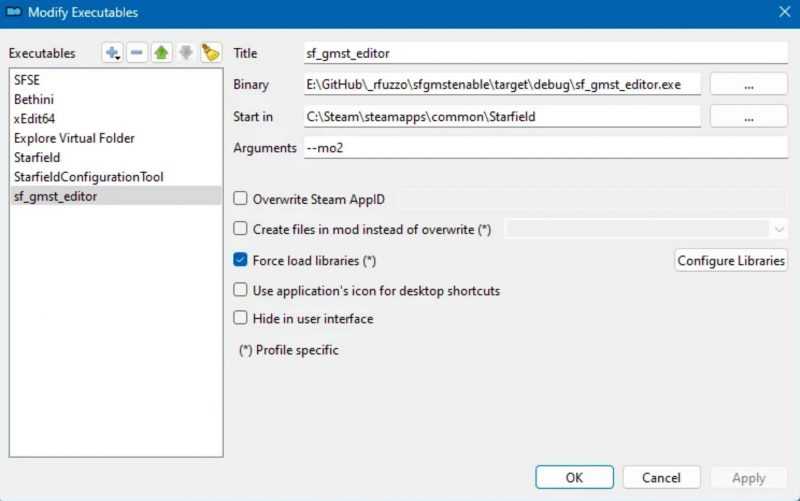The image size is (800, 501).
Task: Click the Overwrite Steam AppID text field
Action: point(592,199)
